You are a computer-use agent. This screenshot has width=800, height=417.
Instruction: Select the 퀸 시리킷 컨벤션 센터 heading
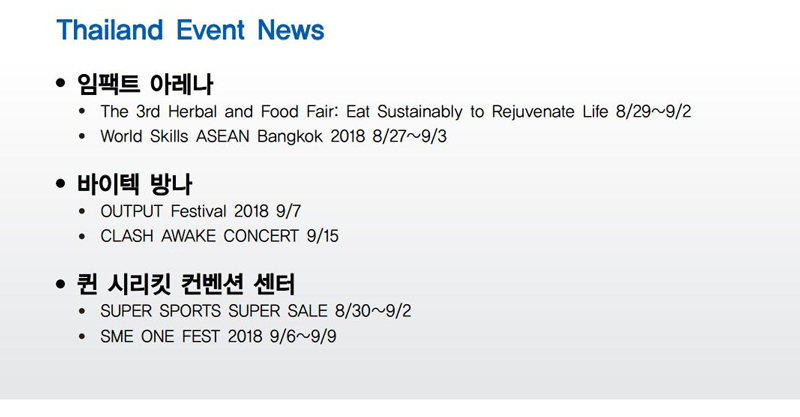[186, 284]
